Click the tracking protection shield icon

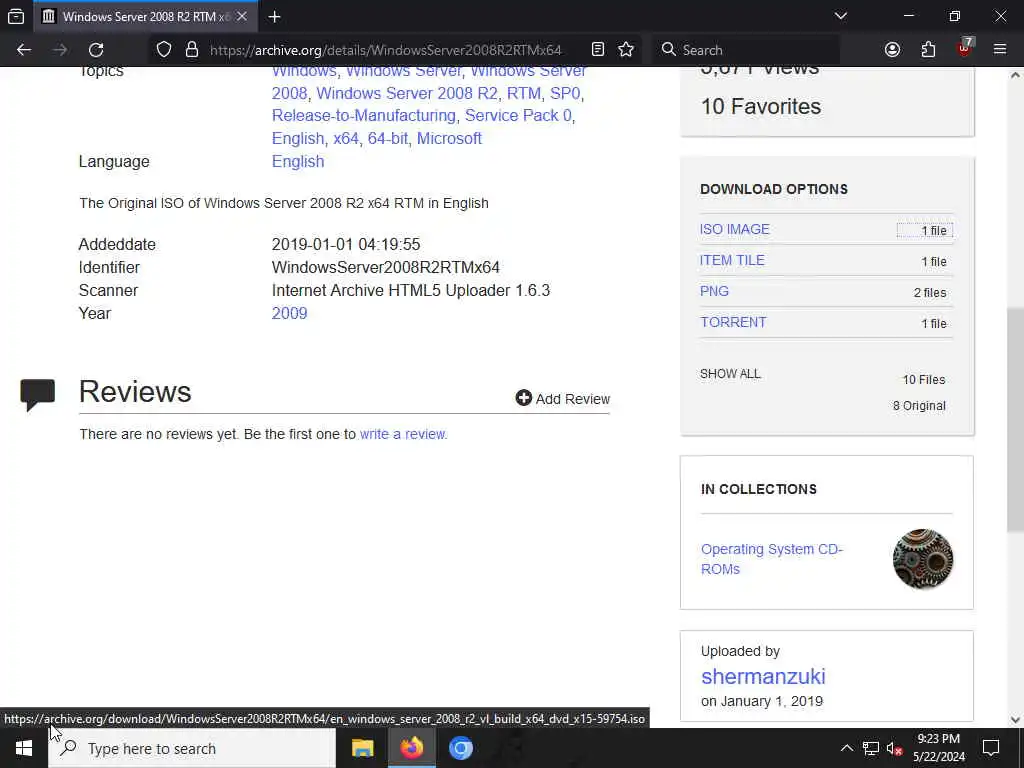point(164,50)
